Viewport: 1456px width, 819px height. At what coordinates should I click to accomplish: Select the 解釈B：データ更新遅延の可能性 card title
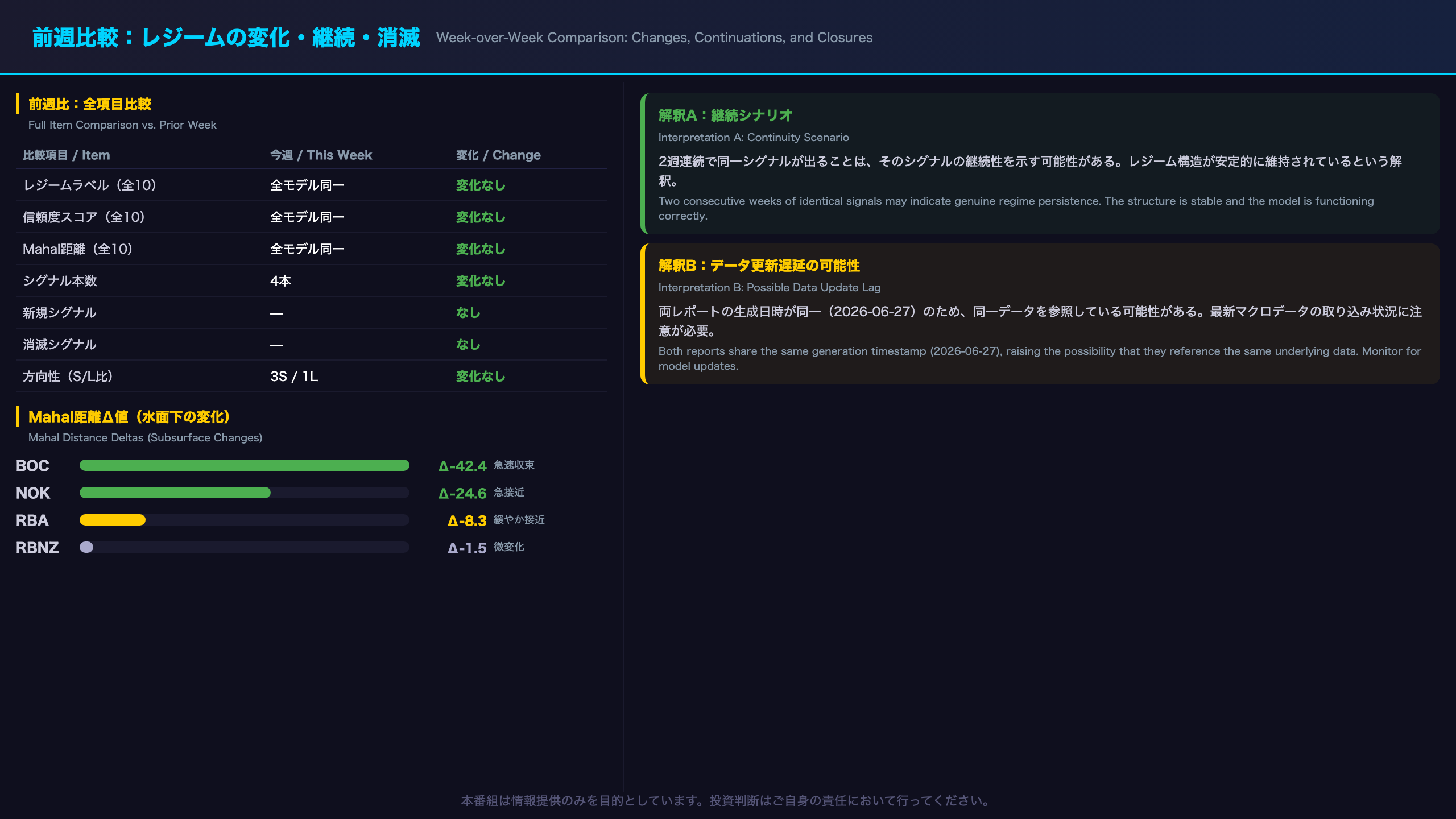759,266
